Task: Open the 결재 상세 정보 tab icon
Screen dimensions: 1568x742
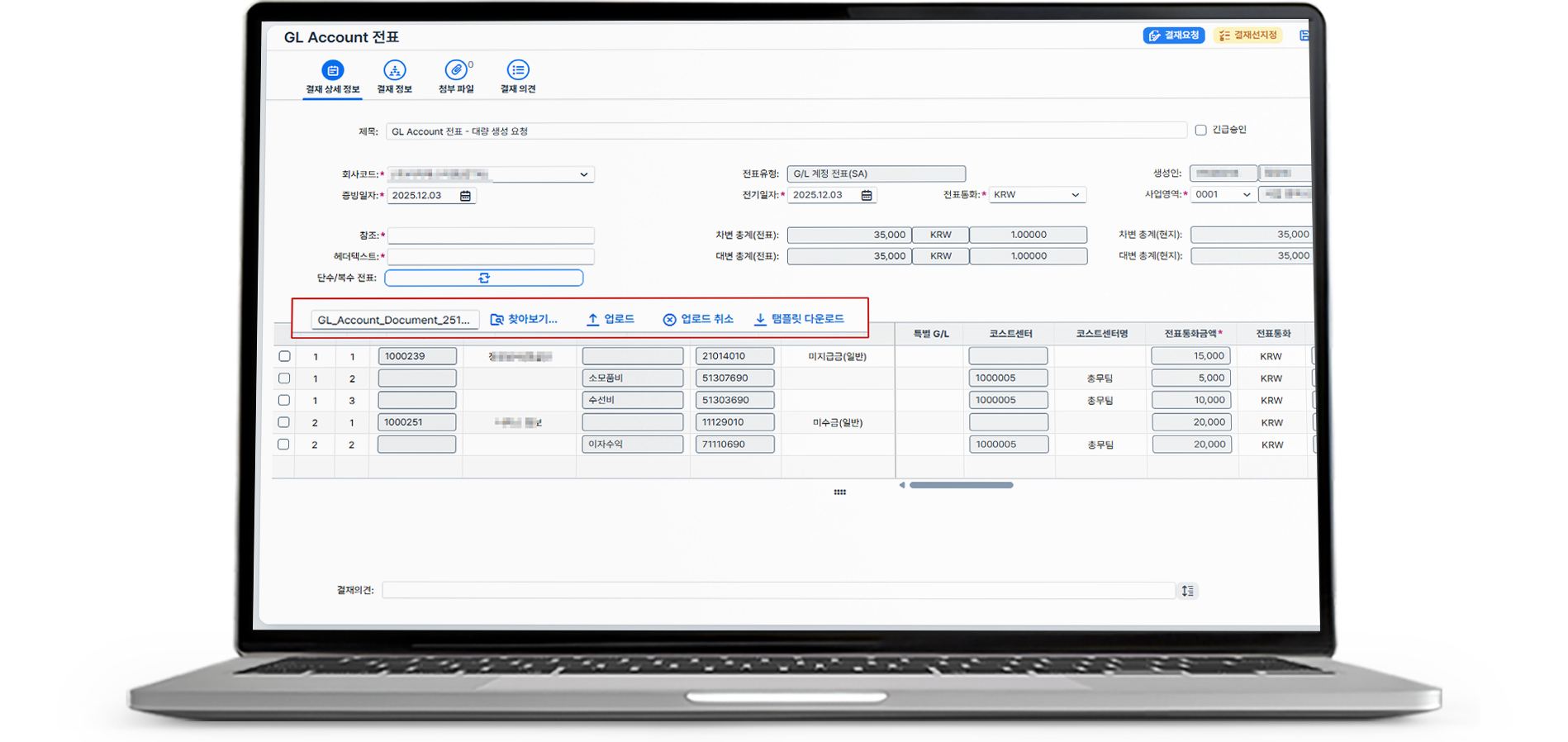Action: pos(332,70)
